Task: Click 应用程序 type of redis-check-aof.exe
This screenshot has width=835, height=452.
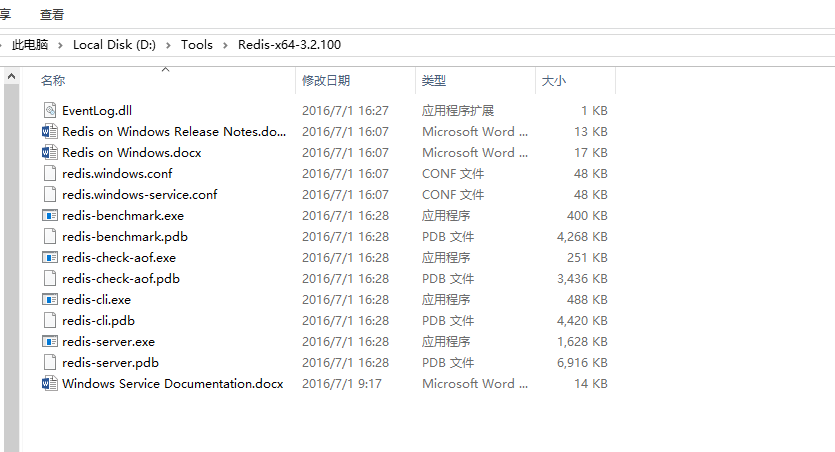Action: tap(446, 258)
